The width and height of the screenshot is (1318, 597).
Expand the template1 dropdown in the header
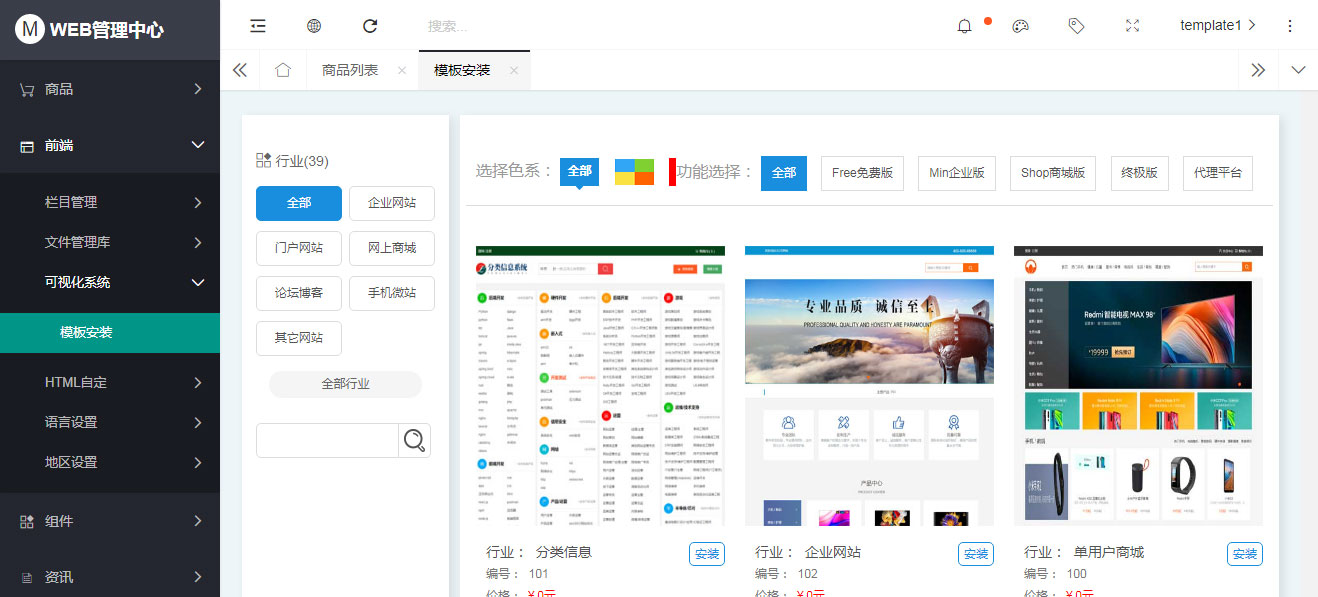1216,25
